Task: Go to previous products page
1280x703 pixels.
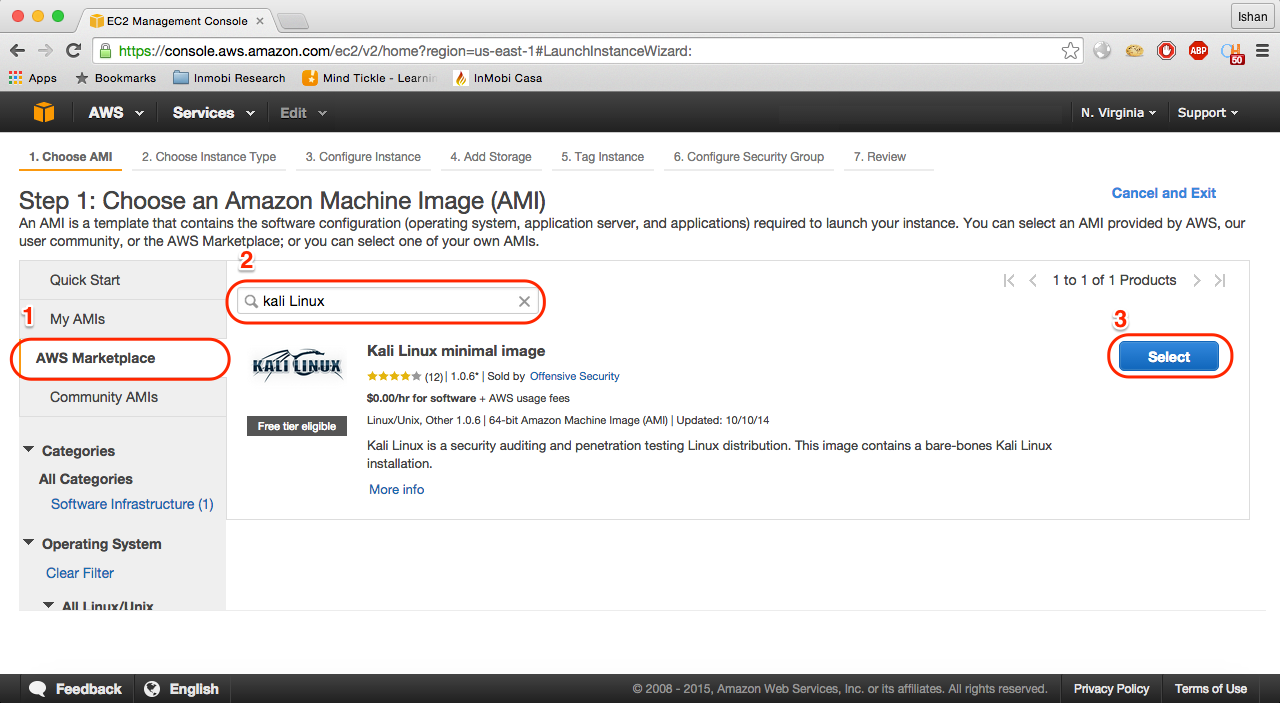Action: [x=1033, y=281]
